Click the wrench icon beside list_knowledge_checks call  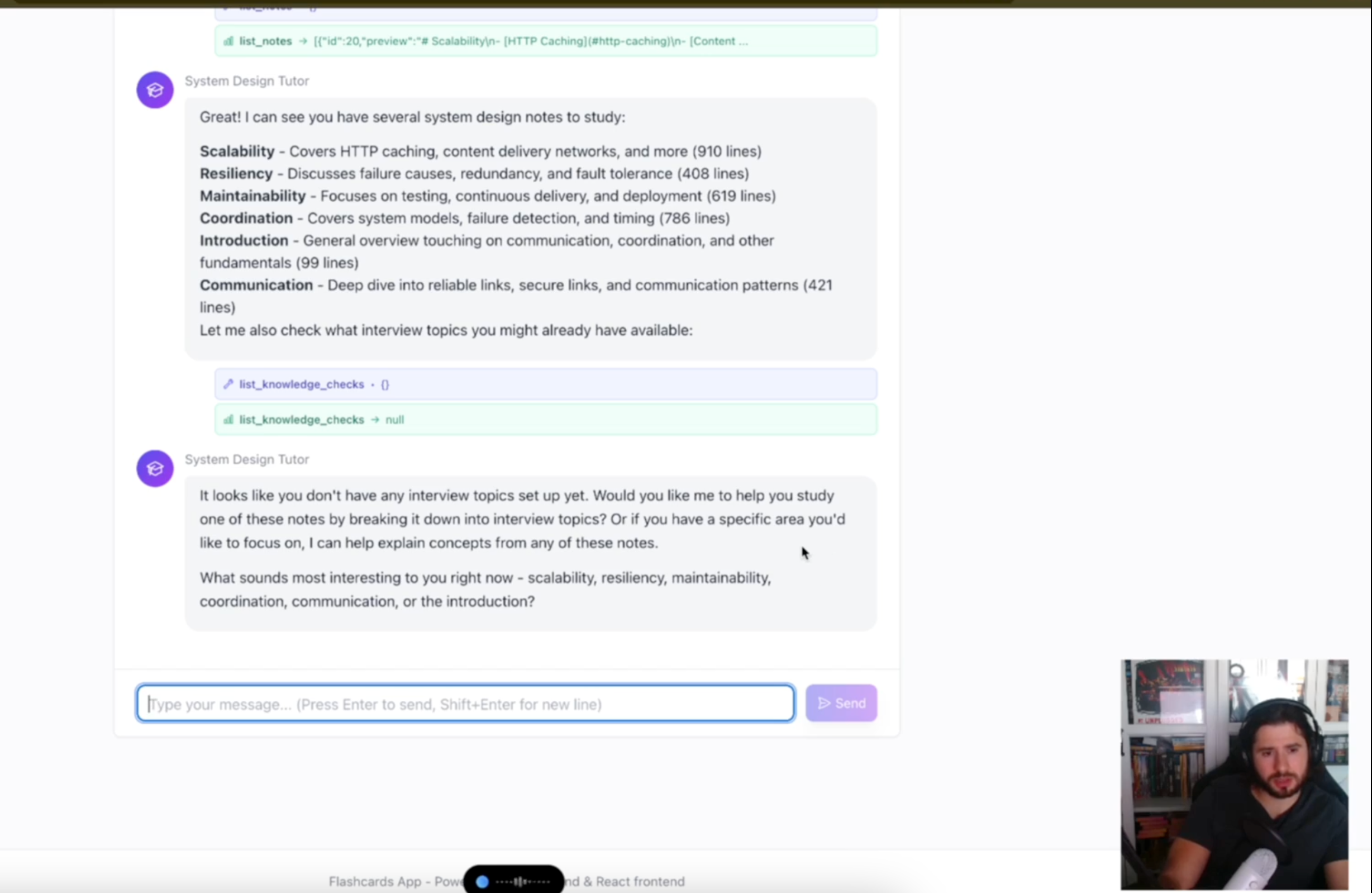228,384
